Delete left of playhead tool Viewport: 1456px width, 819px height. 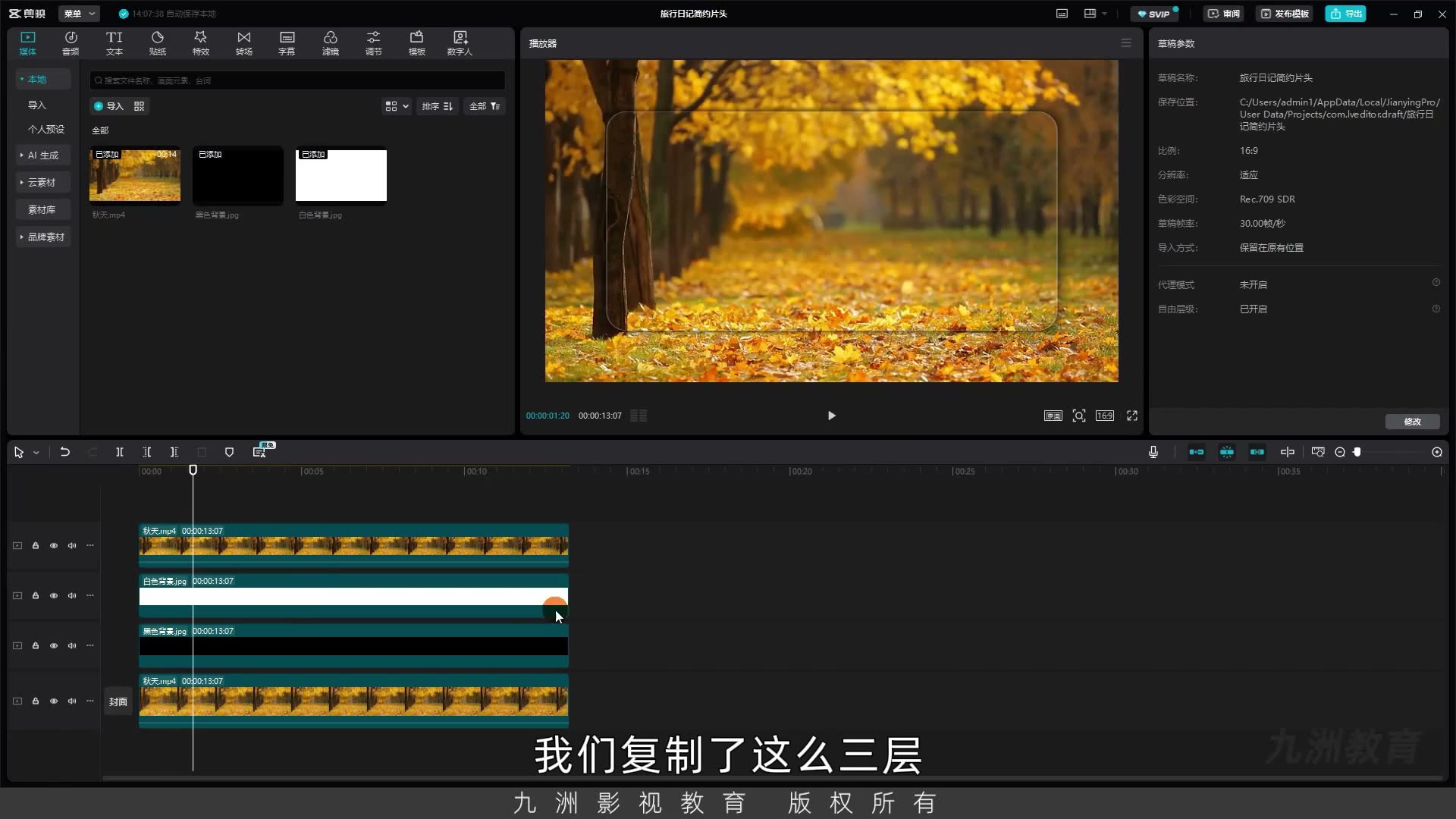(x=146, y=452)
